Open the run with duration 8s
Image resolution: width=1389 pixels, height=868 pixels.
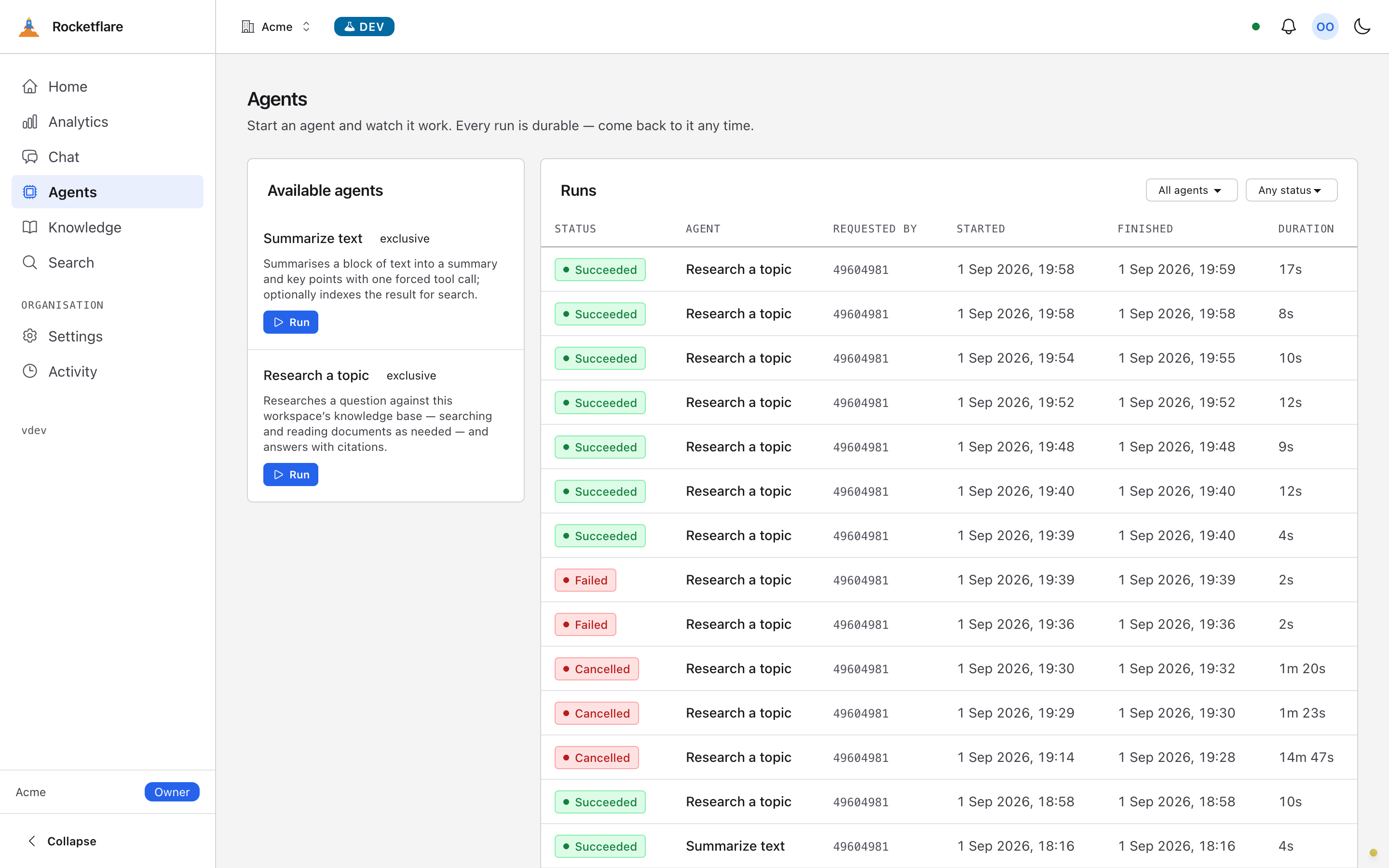948,313
